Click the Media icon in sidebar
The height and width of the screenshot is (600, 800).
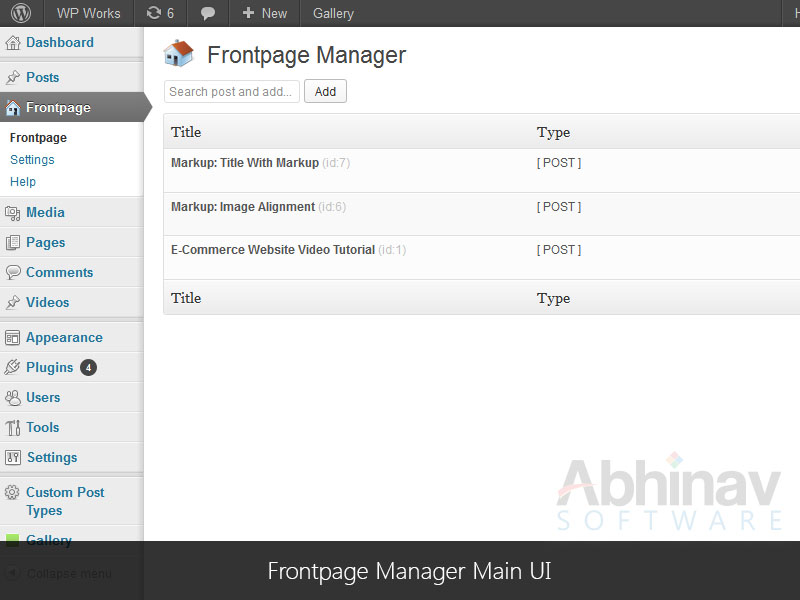[x=13, y=213]
